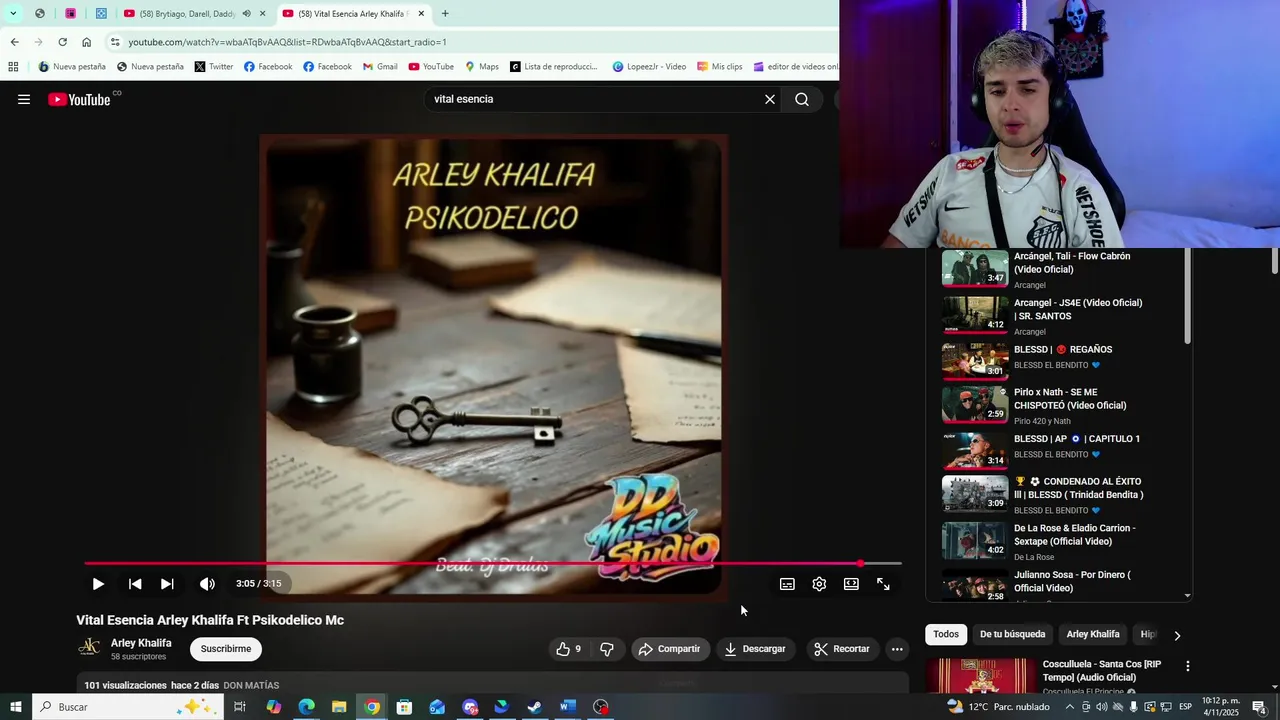The height and width of the screenshot is (720, 1280).
Task: Mute audio icon on Brytiago tab
Action: (246, 14)
